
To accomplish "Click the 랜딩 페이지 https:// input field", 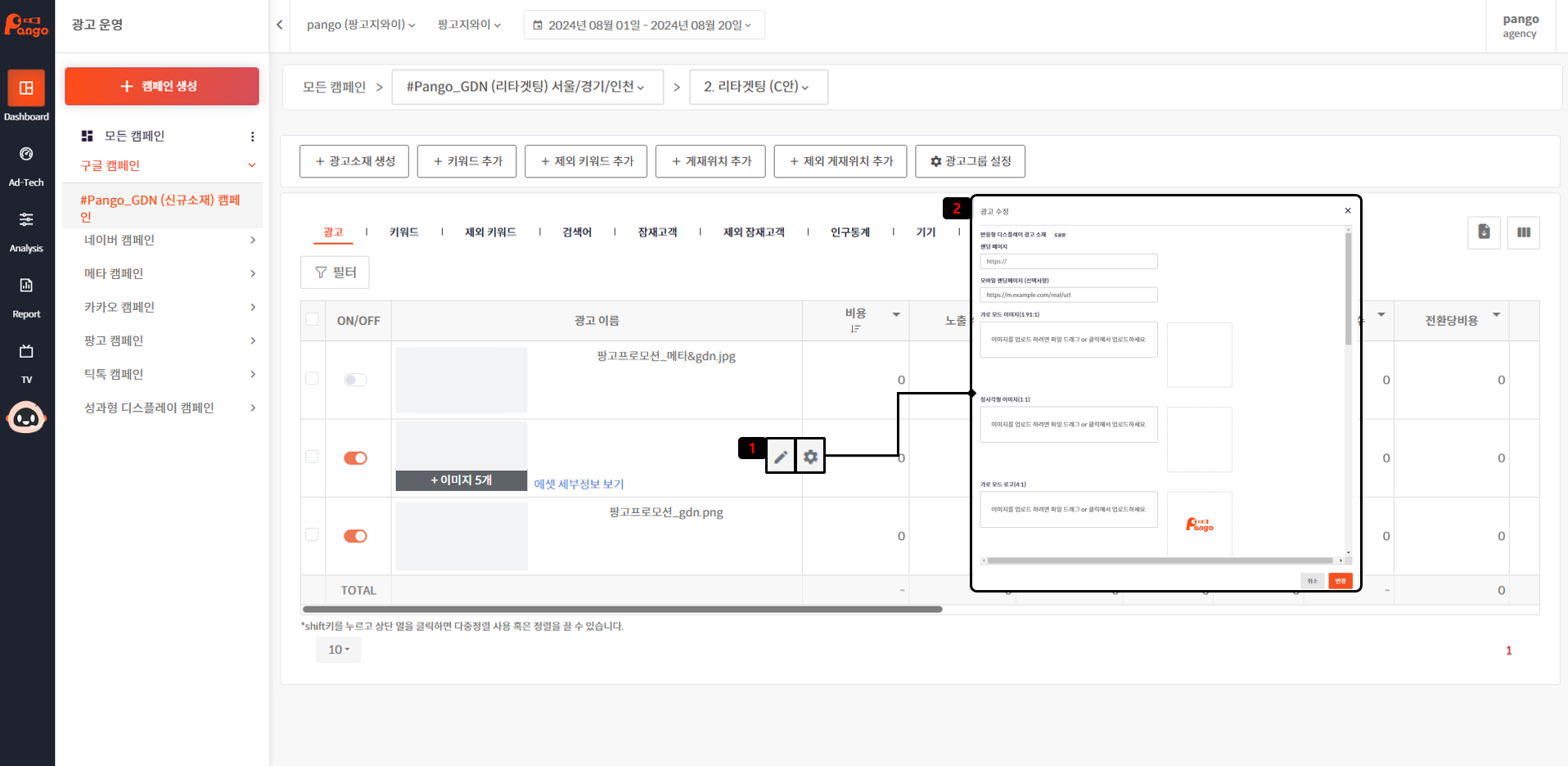I will pyautogui.click(x=1069, y=261).
